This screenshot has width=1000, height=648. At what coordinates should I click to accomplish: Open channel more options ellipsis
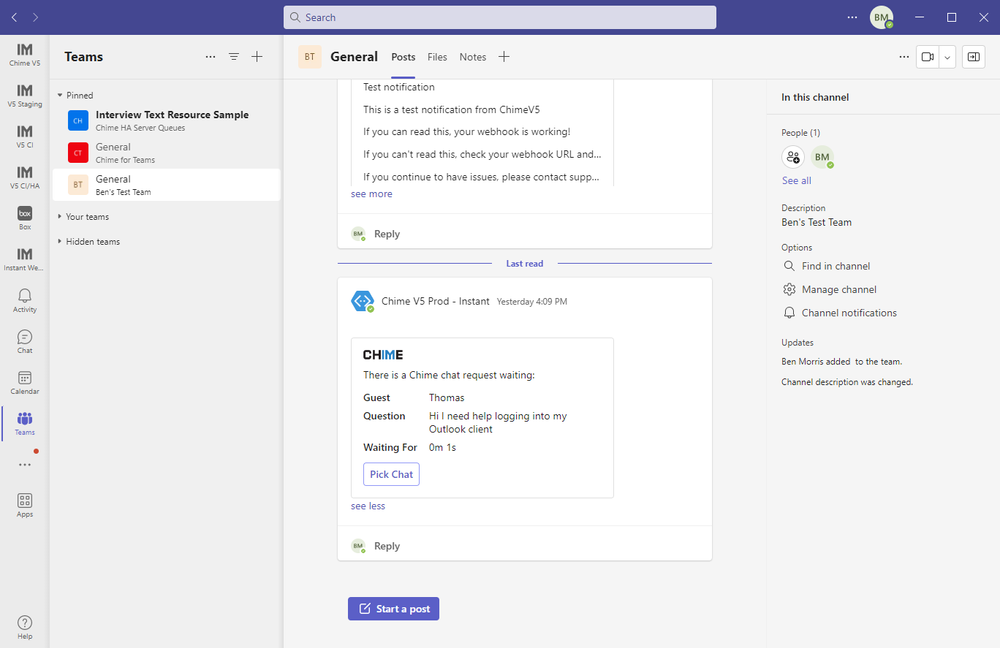coord(904,57)
